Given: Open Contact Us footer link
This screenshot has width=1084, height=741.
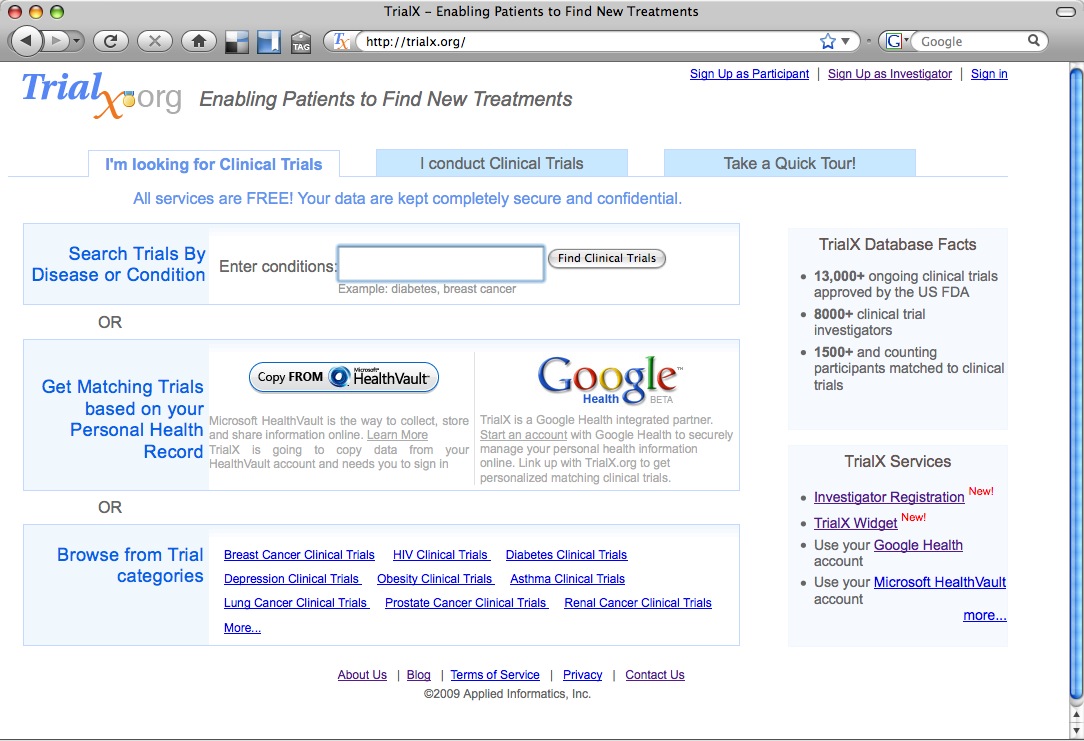Looking at the screenshot, I should (x=655, y=675).
